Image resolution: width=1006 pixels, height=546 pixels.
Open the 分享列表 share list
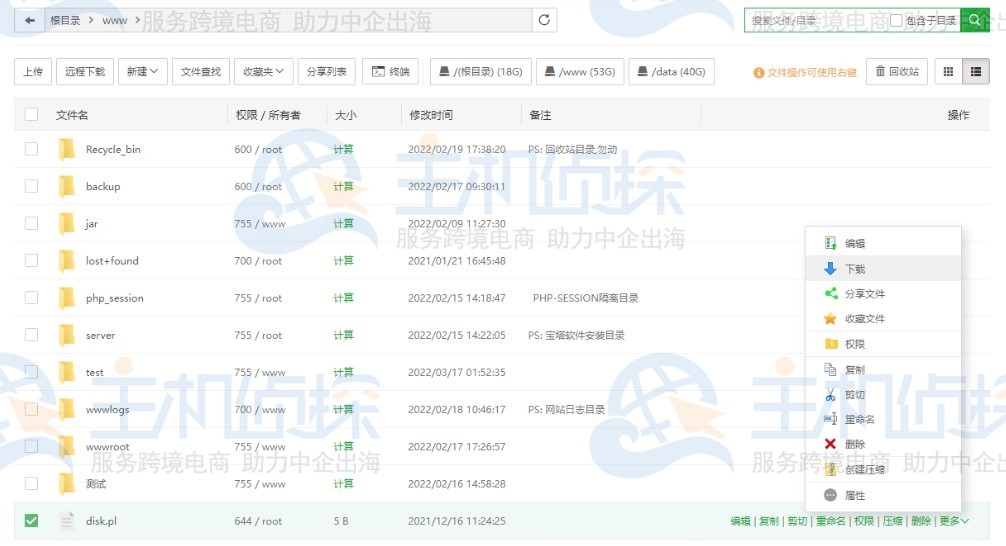coord(327,72)
